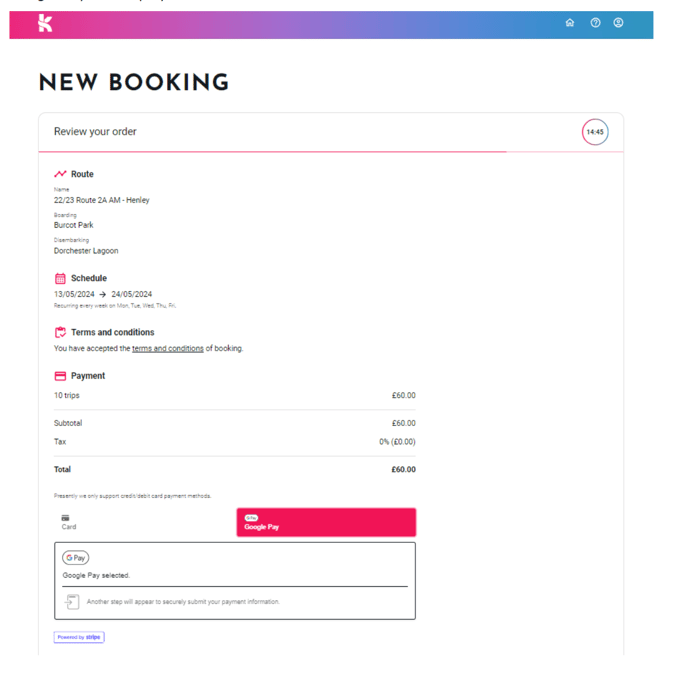The width and height of the screenshot is (688, 677).
Task: Select the Google Pay payment tab
Action: [326, 522]
